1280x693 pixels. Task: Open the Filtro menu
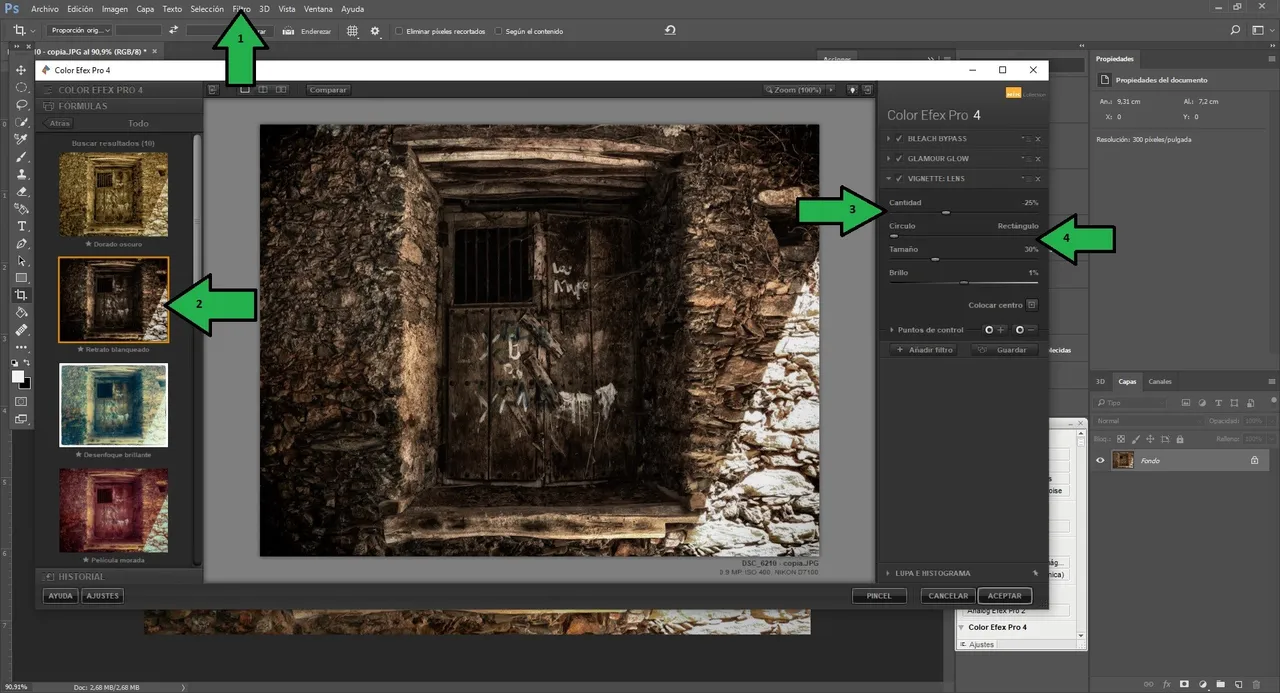pyautogui.click(x=242, y=9)
